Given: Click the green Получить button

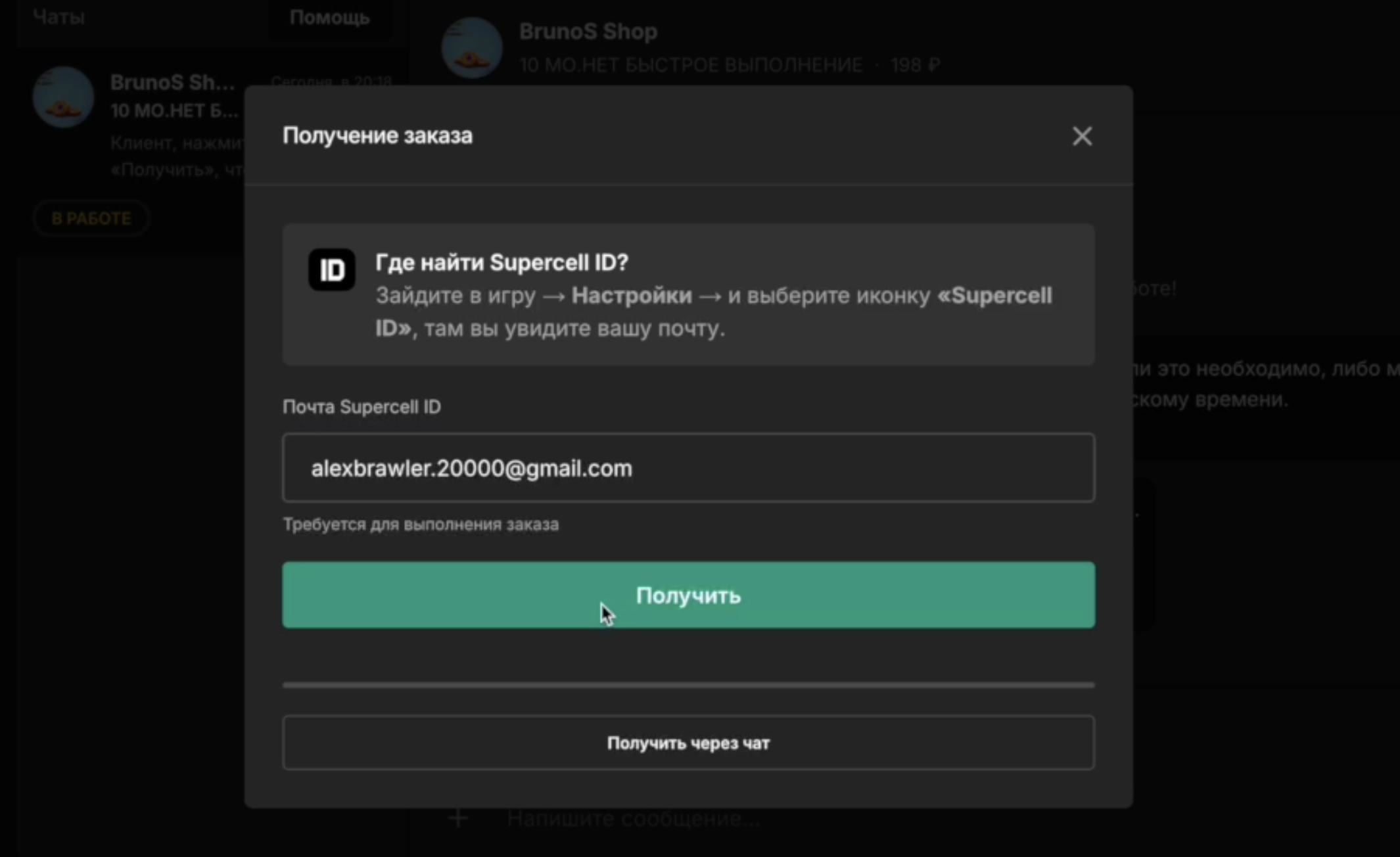Looking at the screenshot, I should point(688,595).
